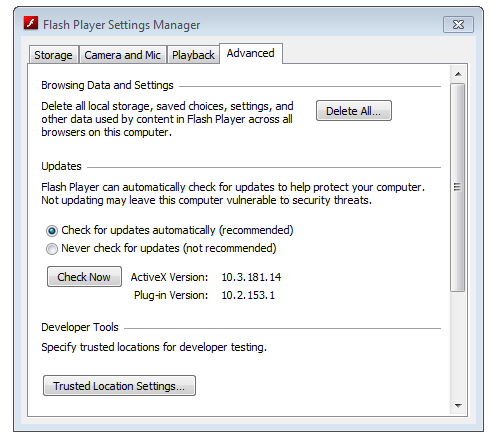Click the 'ActiveX Version:' label
The image size is (499, 443).
(x=169, y=277)
